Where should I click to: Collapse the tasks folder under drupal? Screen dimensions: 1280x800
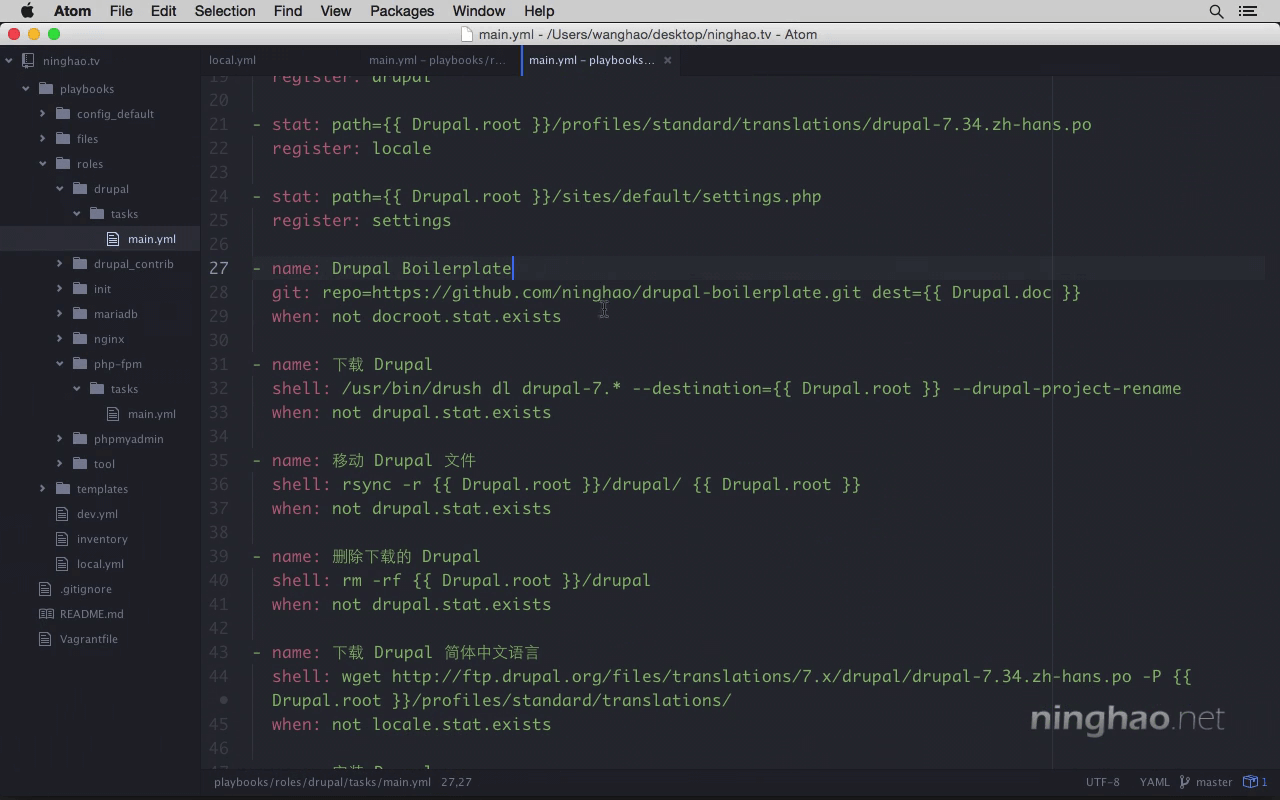point(77,214)
